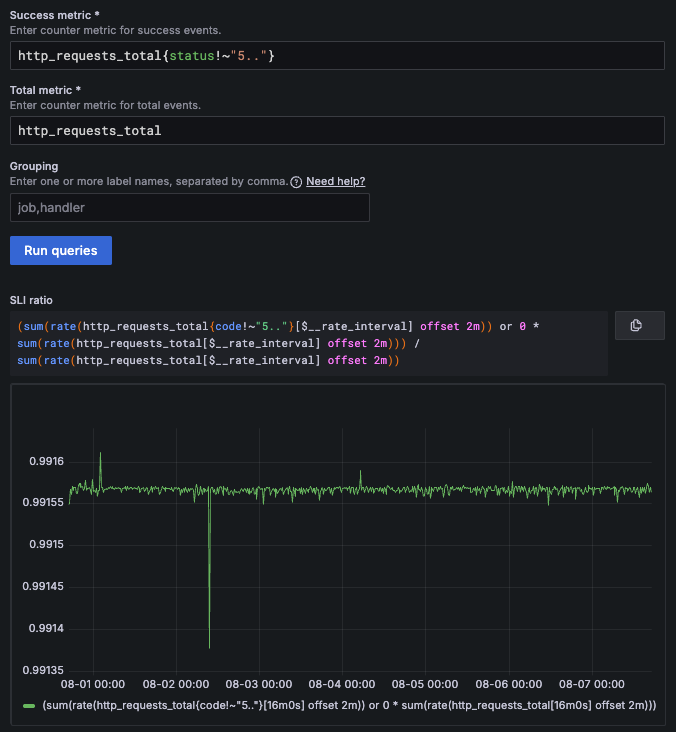Click the Success metric field label

click(x=50, y=16)
